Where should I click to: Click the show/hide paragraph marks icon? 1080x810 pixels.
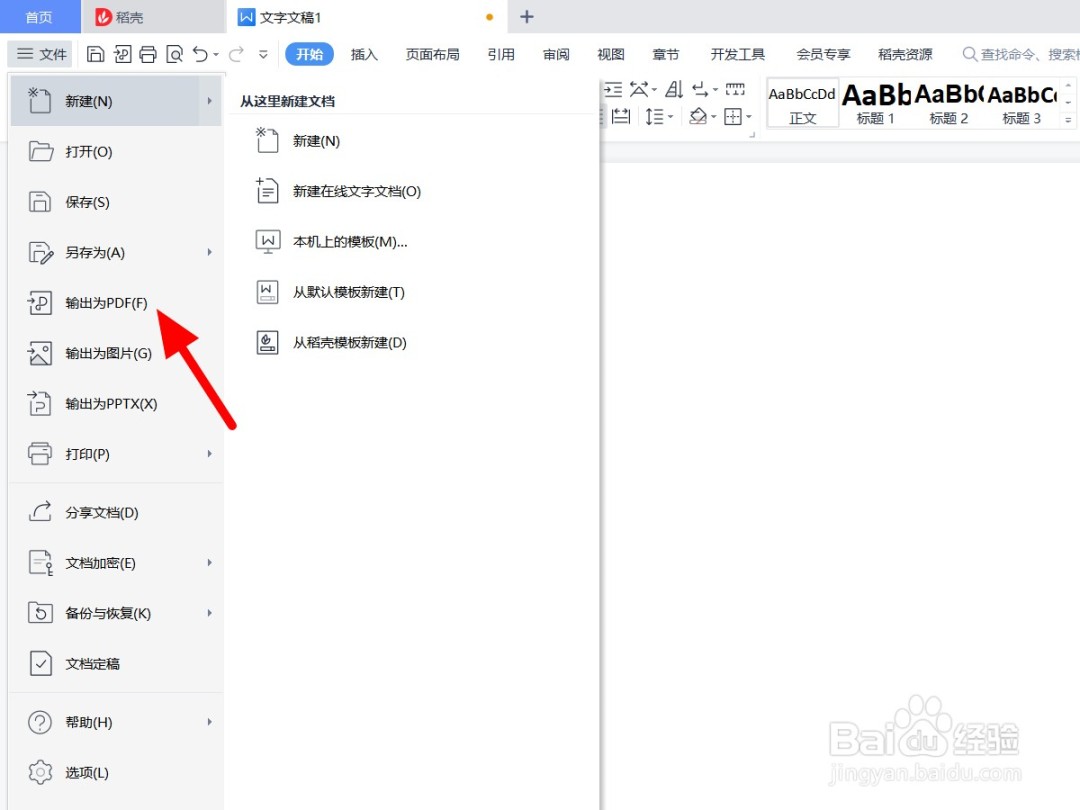700,90
